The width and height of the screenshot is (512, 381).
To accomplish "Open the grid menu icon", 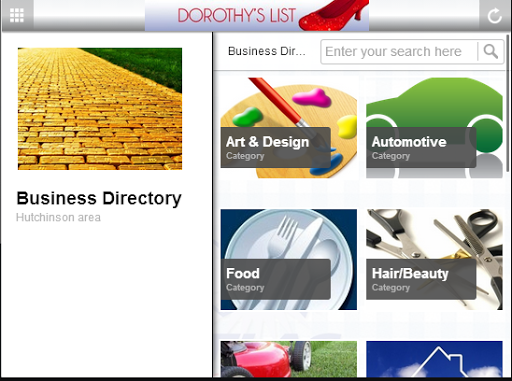I will tap(17, 15).
